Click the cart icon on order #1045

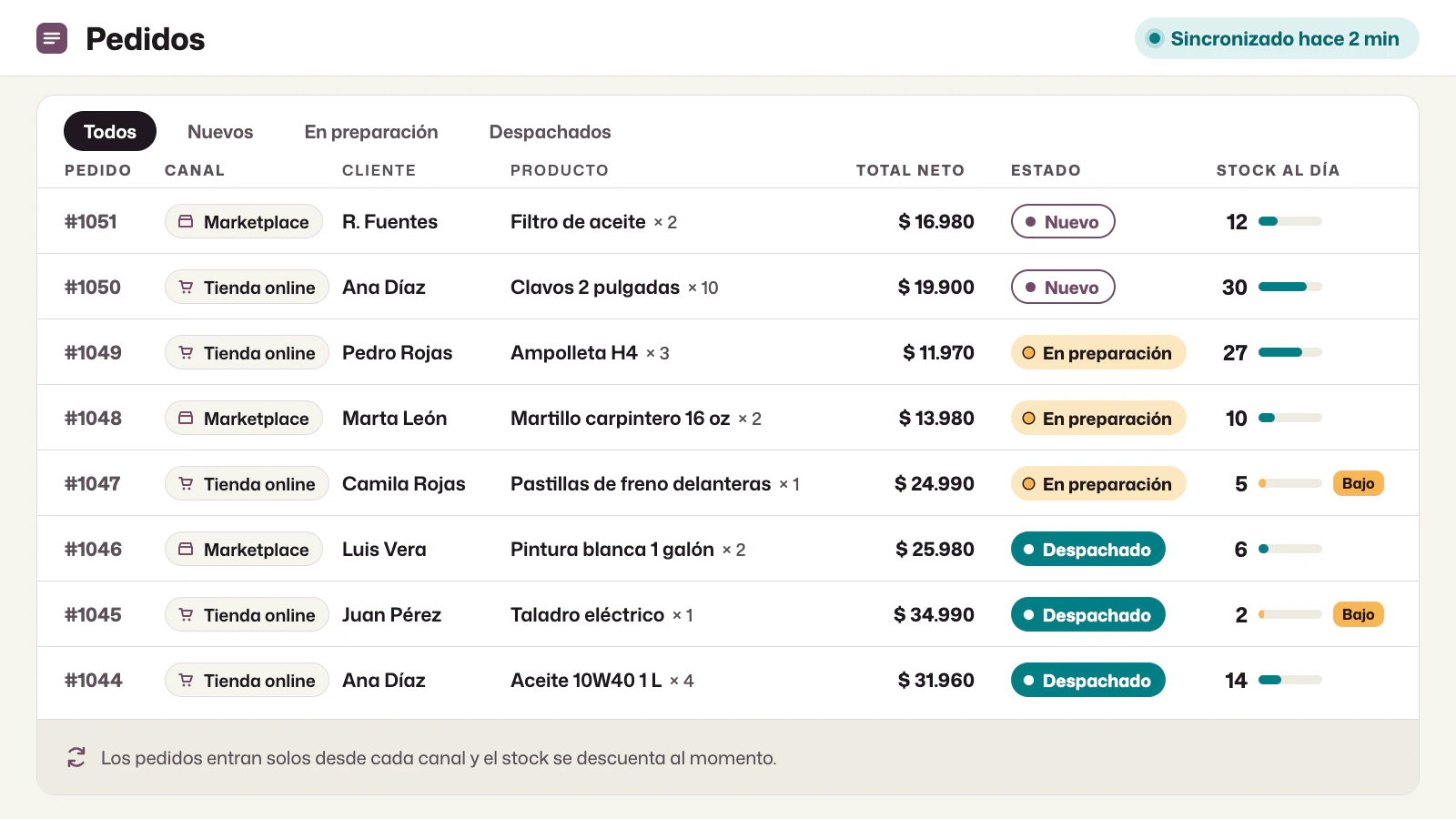(x=186, y=614)
